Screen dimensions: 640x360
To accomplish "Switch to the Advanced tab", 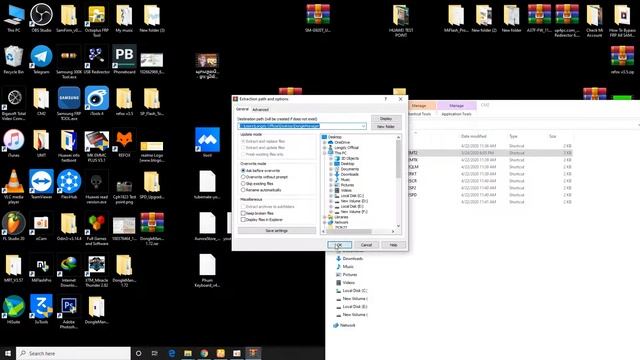I will tap(260, 110).
